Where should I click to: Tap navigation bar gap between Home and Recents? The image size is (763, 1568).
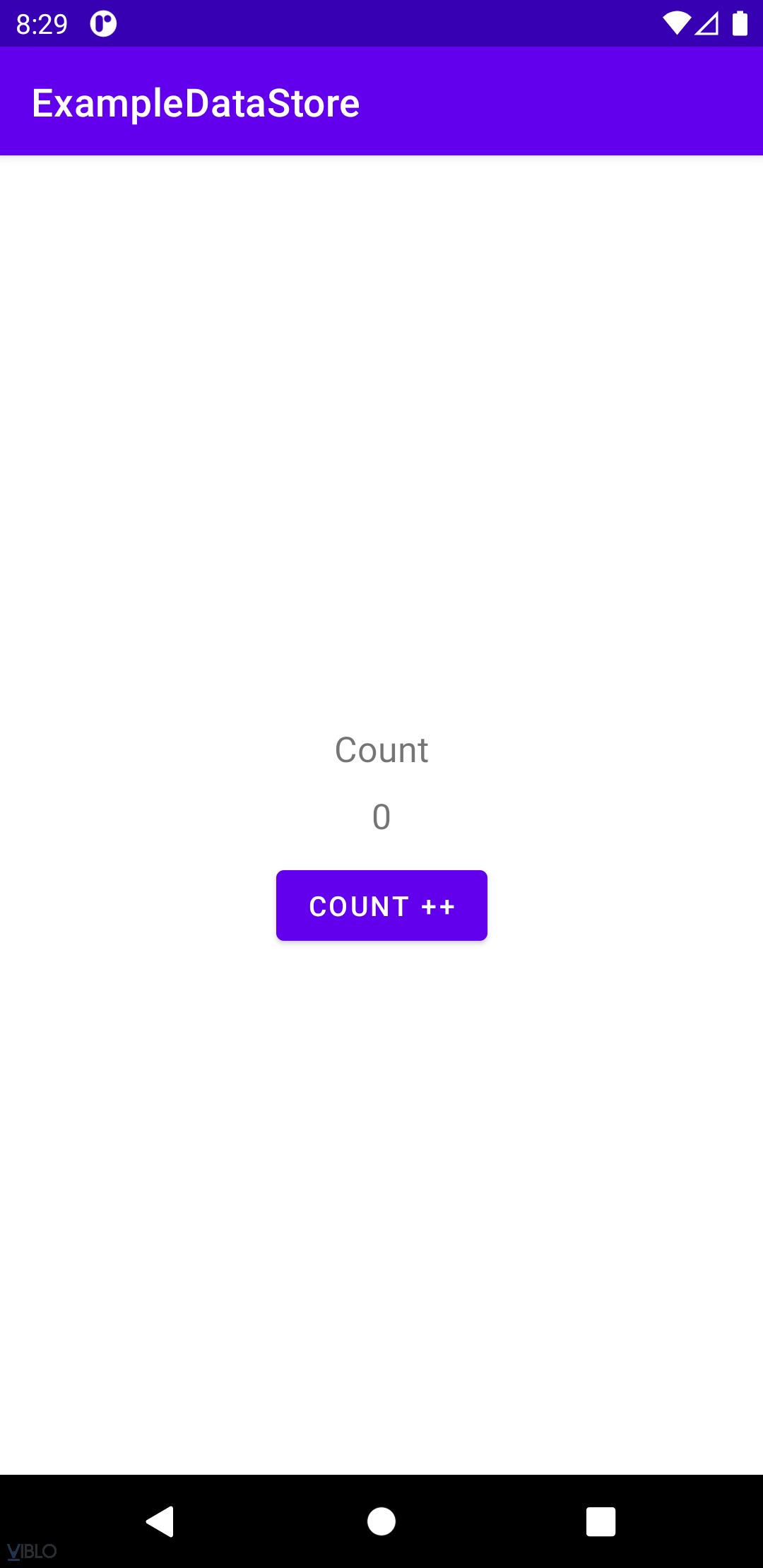[x=491, y=1521]
